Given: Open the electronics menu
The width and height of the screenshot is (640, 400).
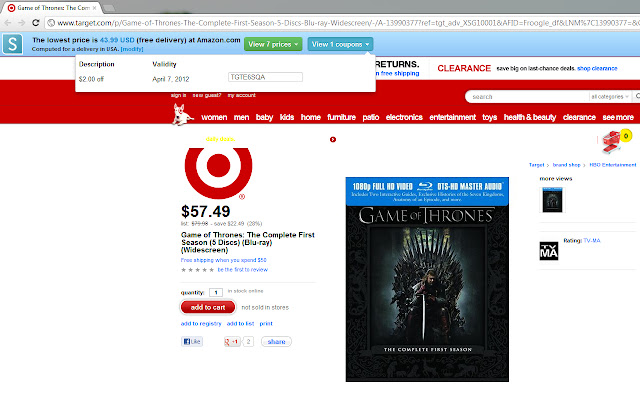Looking at the screenshot, I should click(x=404, y=117).
